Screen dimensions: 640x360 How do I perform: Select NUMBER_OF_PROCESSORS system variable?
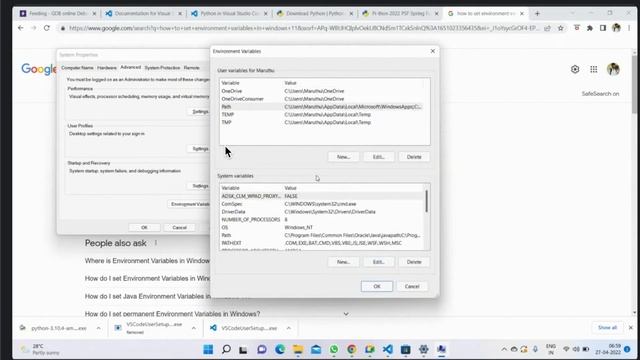(x=322, y=220)
